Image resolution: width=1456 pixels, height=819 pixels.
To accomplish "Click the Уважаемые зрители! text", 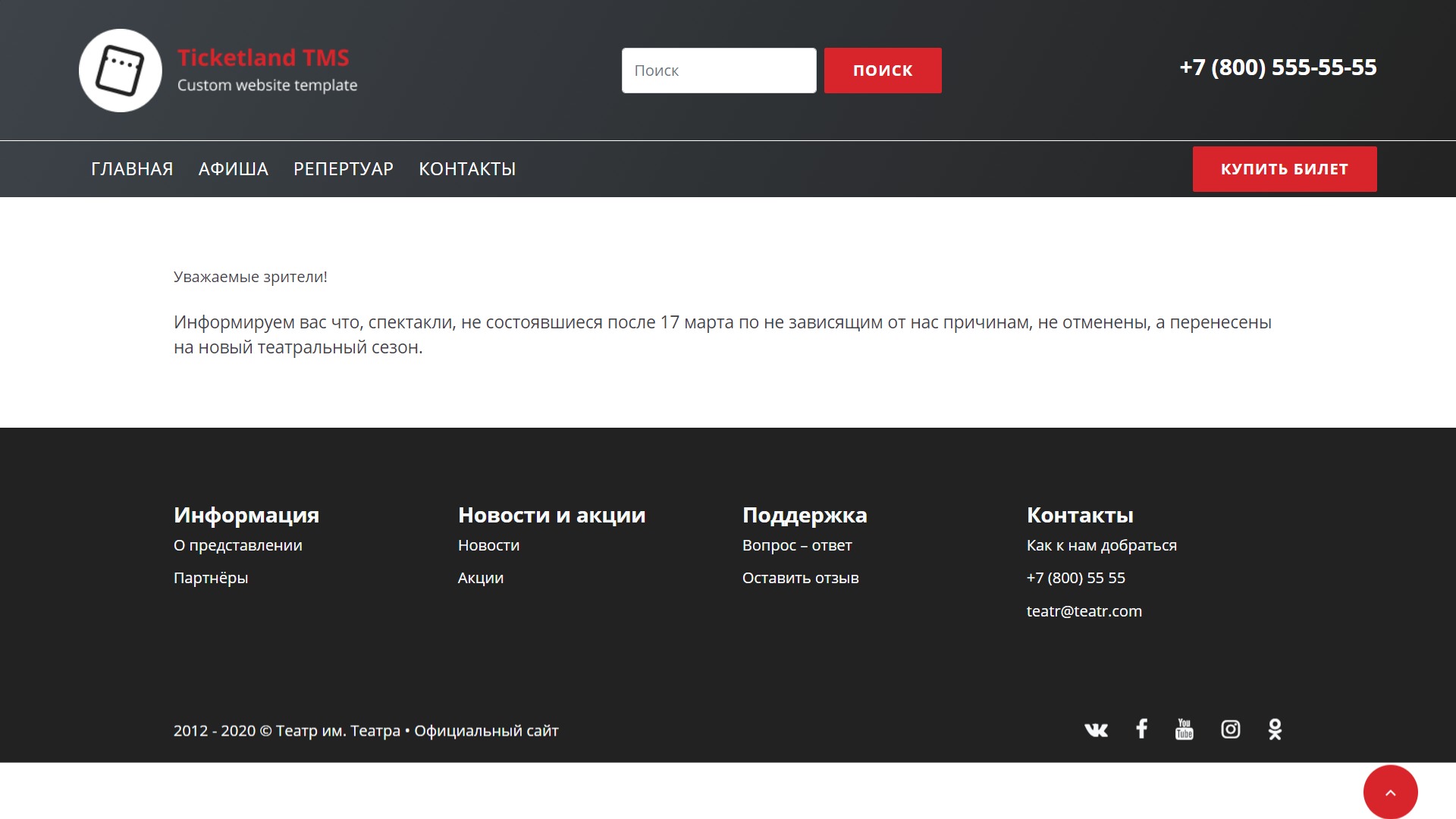I will 250,277.
